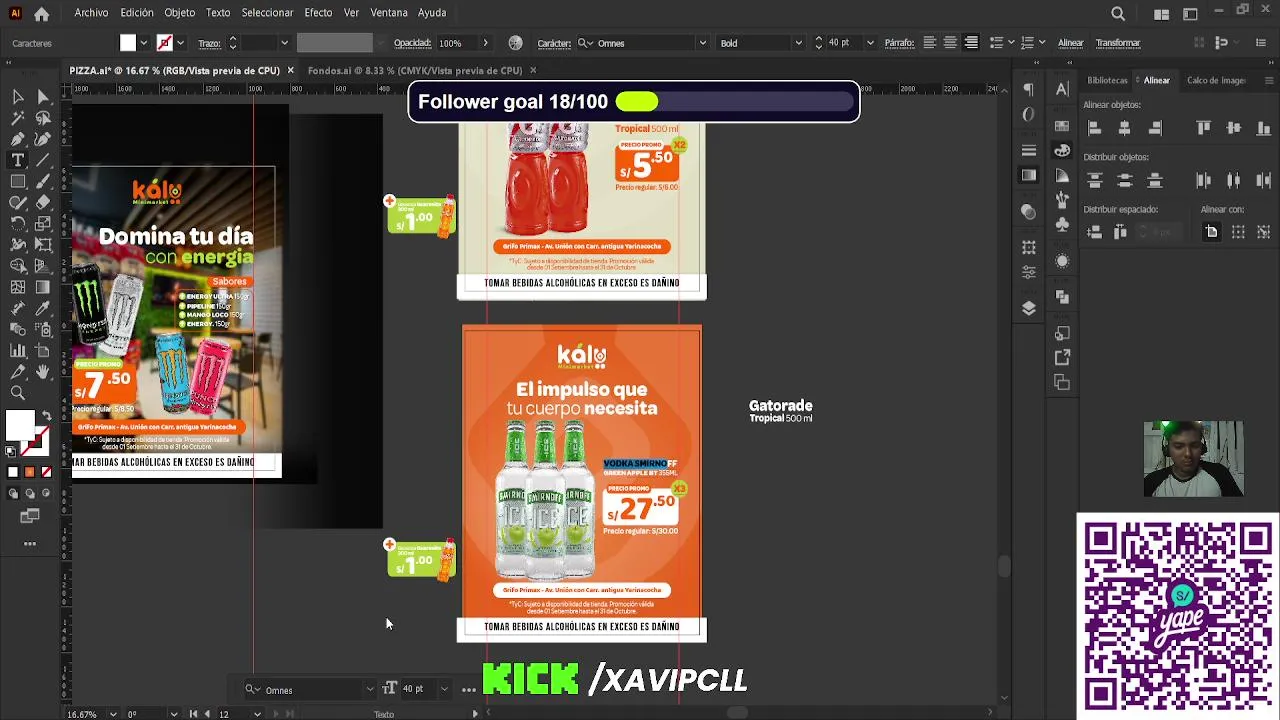
Task: Open the stroke weight dropdown
Action: click(284, 43)
